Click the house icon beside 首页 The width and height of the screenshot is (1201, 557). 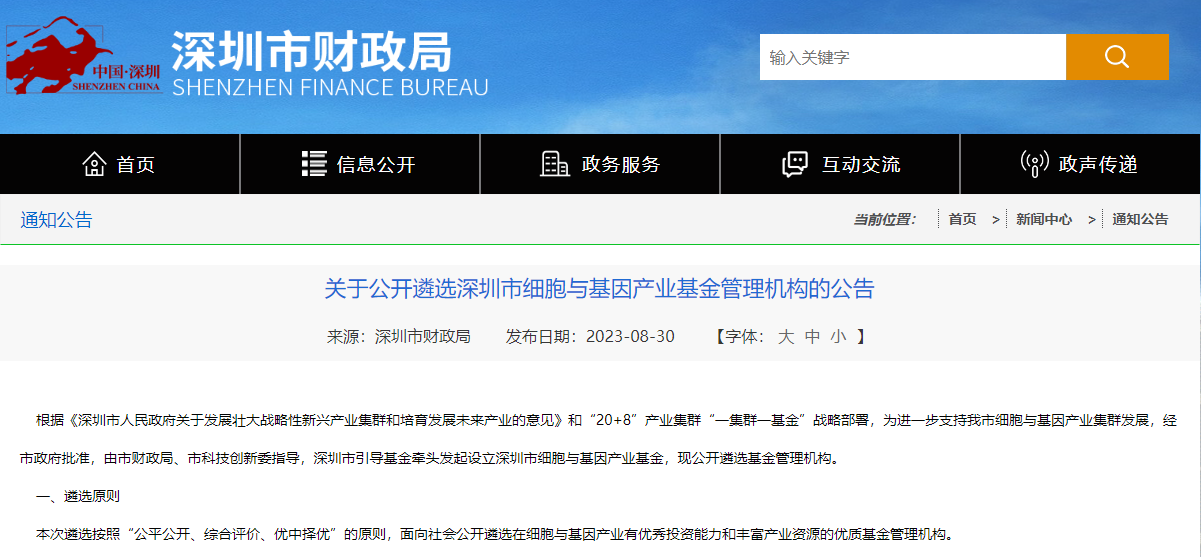tap(94, 164)
